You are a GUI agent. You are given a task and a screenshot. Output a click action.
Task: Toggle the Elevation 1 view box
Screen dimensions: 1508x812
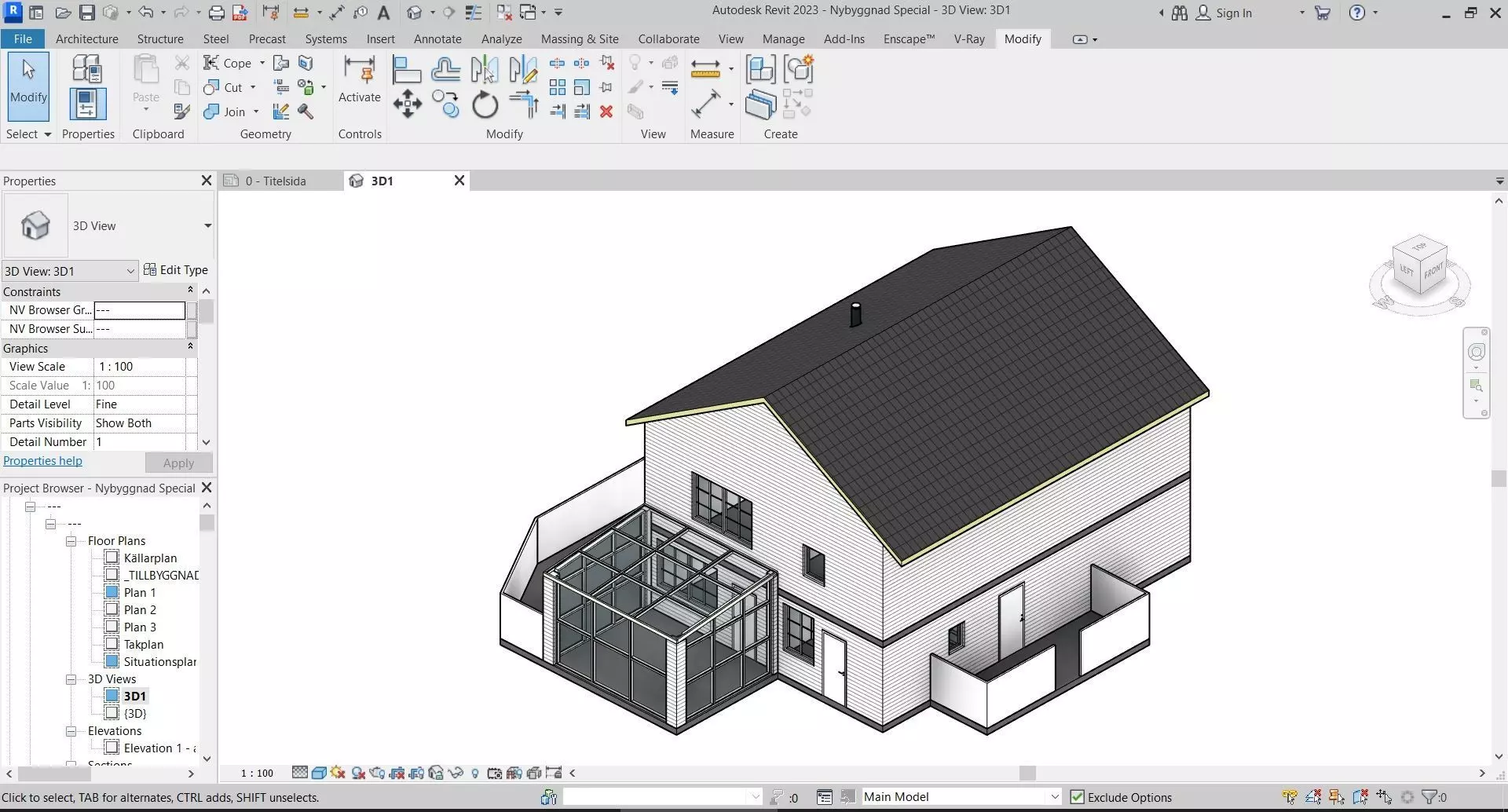point(112,748)
